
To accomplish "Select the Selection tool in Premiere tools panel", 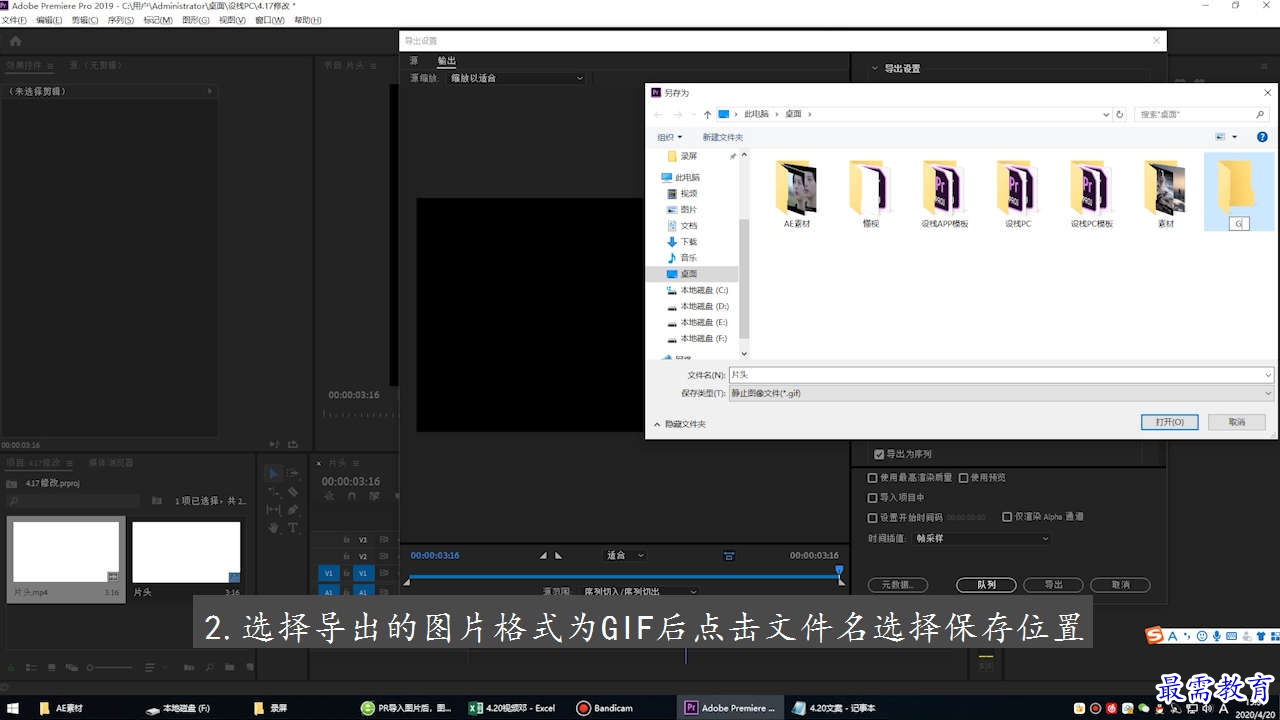I will pyautogui.click(x=273, y=474).
